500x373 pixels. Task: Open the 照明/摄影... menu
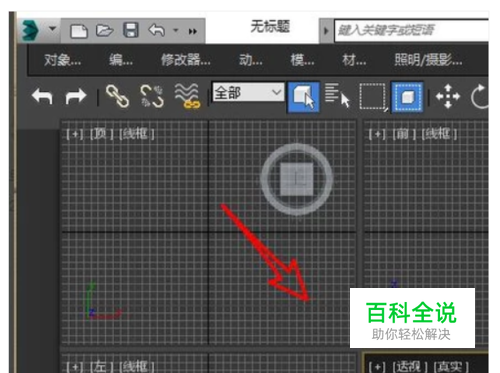(x=428, y=60)
